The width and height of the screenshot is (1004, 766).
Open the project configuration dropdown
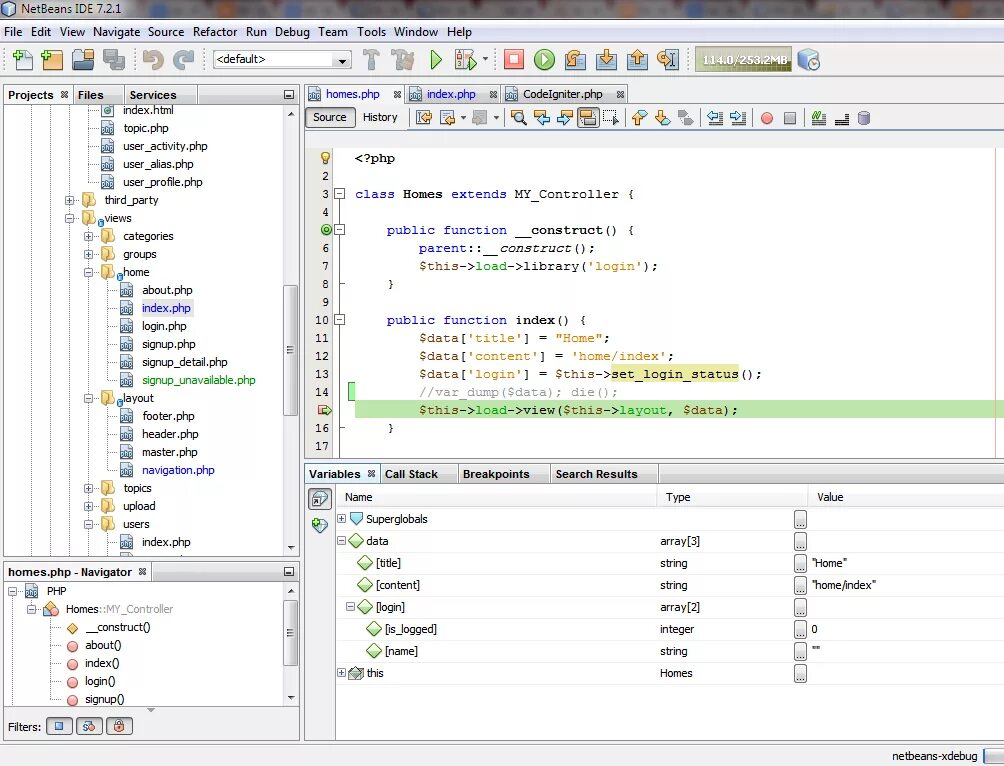pos(282,60)
